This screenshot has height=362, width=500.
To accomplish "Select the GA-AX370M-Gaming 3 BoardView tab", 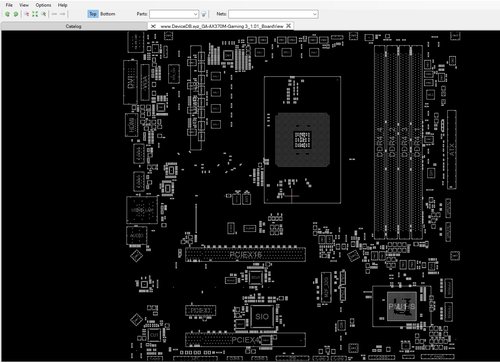I will pyautogui.click(x=222, y=26).
